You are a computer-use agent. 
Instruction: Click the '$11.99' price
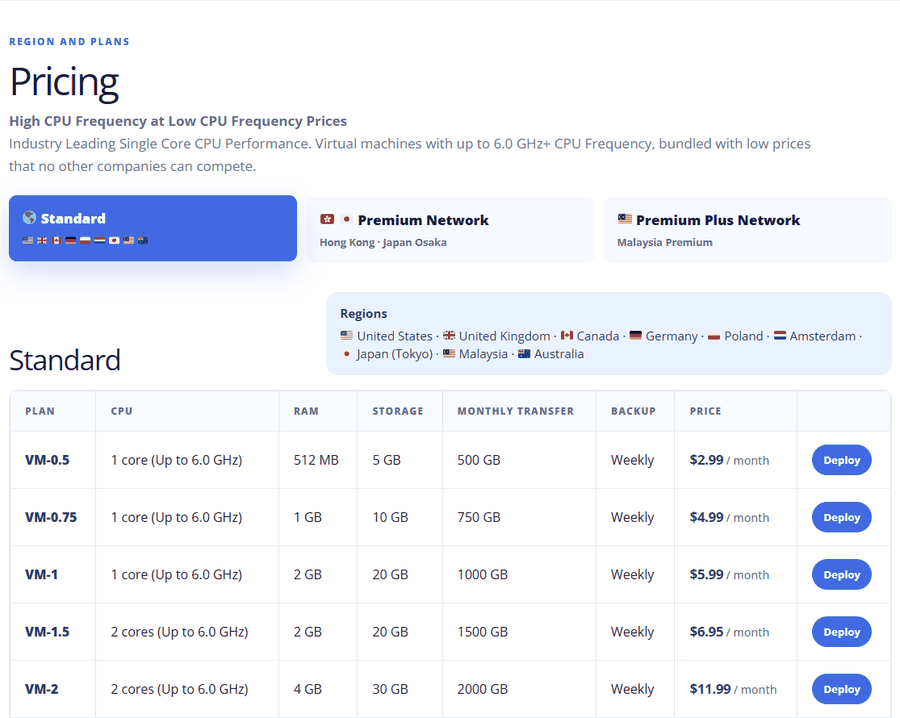pyautogui.click(x=710, y=689)
